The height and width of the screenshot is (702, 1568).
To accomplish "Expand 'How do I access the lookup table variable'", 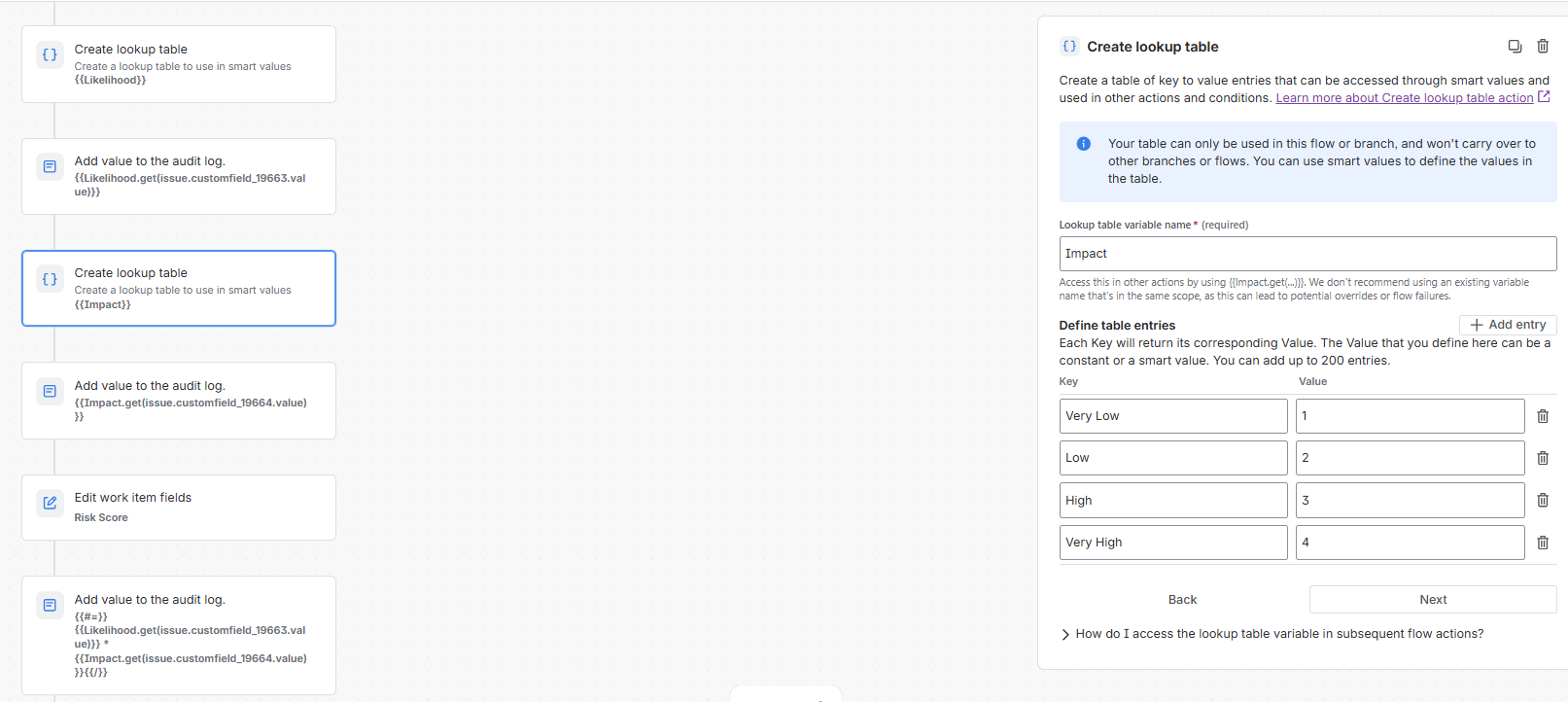I will tap(1272, 634).
